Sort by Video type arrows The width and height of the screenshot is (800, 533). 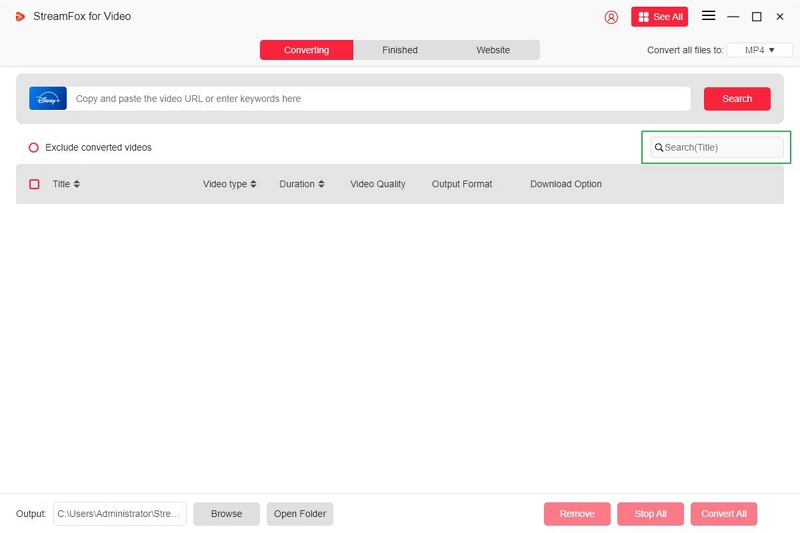point(253,184)
